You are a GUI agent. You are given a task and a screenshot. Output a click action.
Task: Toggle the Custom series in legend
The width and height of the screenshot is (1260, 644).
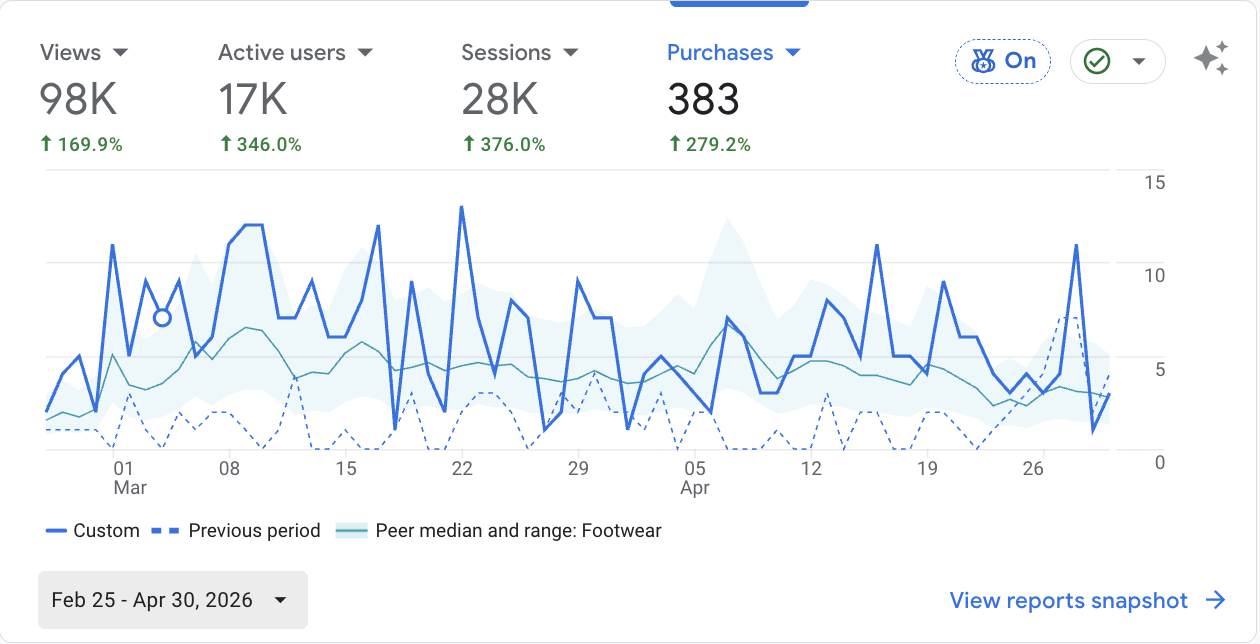(x=92, y=531)
